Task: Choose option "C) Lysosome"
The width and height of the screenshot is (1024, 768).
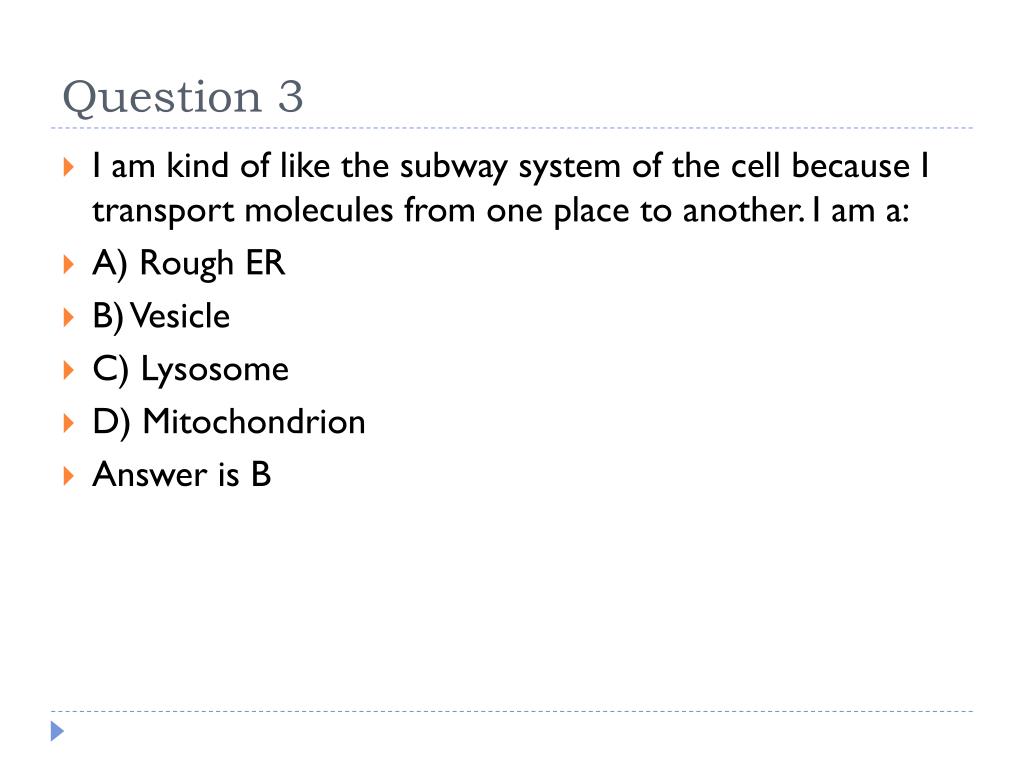Action: 191,370
